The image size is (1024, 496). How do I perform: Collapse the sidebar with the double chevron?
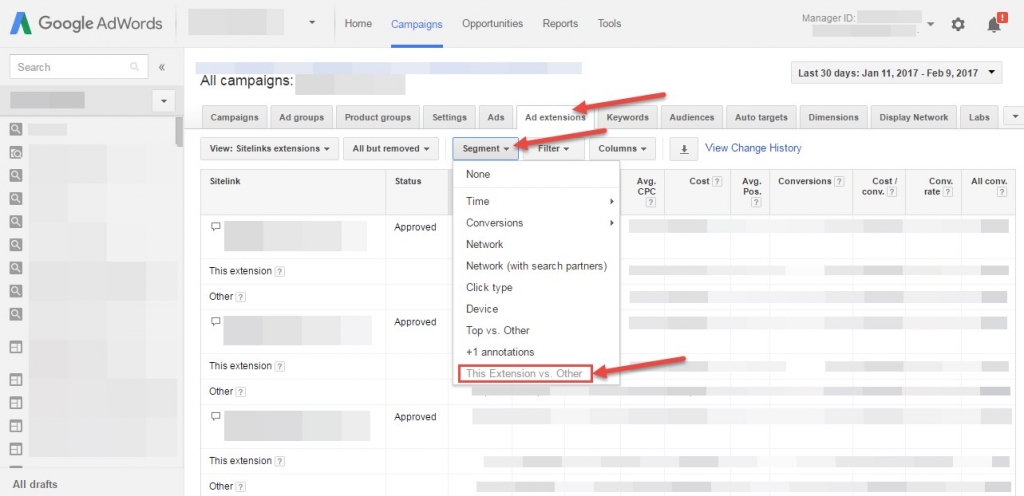click(161, 67)
